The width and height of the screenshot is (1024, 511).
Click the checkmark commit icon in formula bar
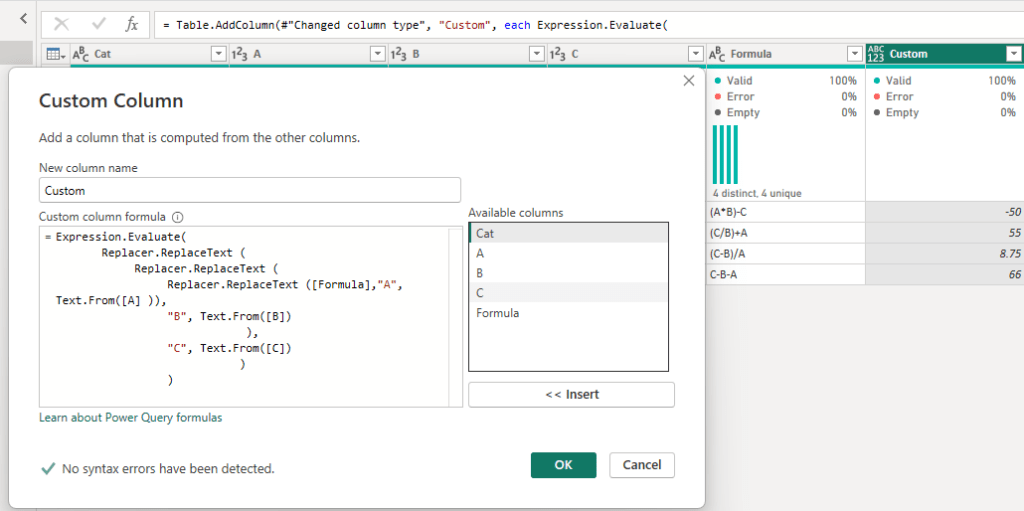coord(98,24)
